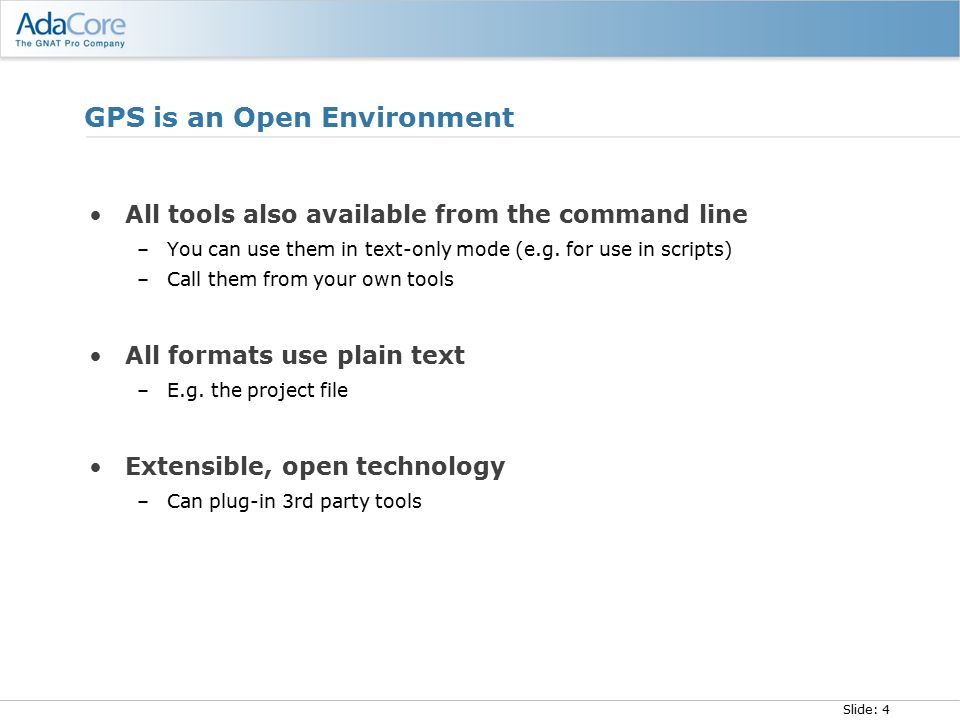Click 'All tools also available from the command line'

(x=436, y=214)
